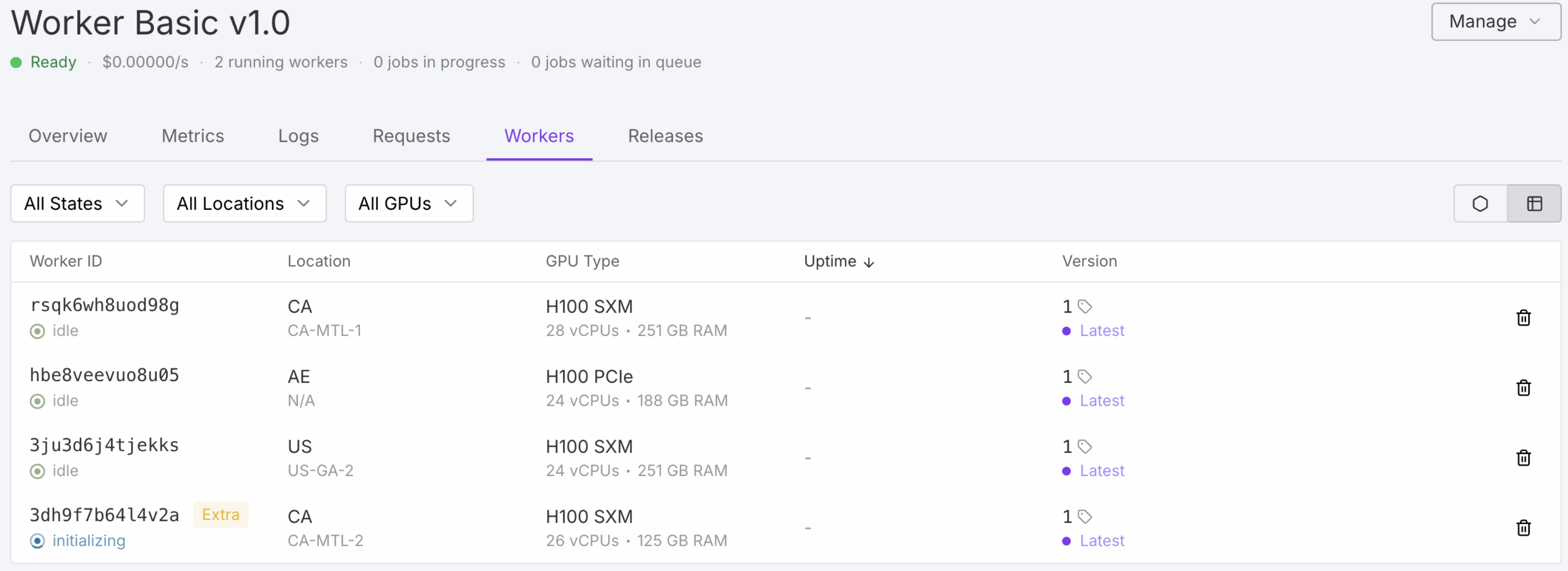
Task: Open the All GPUs dropdown
Action: pos(409,203)
